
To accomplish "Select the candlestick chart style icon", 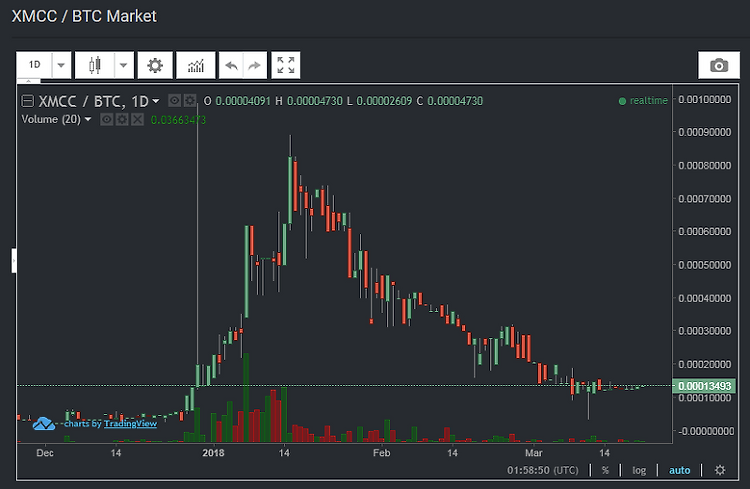I will pos(95,65).
